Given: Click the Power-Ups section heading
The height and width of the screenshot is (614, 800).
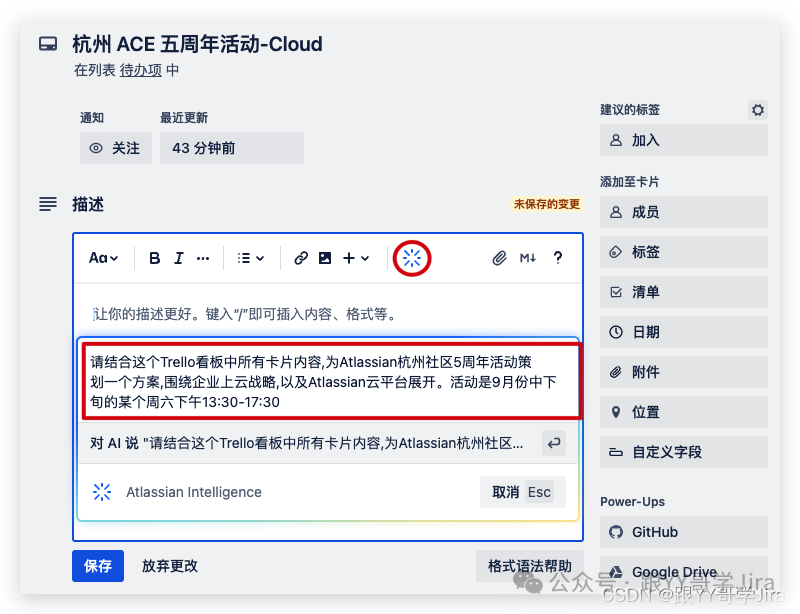Looking at the screenshot, I should (x=632, y=501).
